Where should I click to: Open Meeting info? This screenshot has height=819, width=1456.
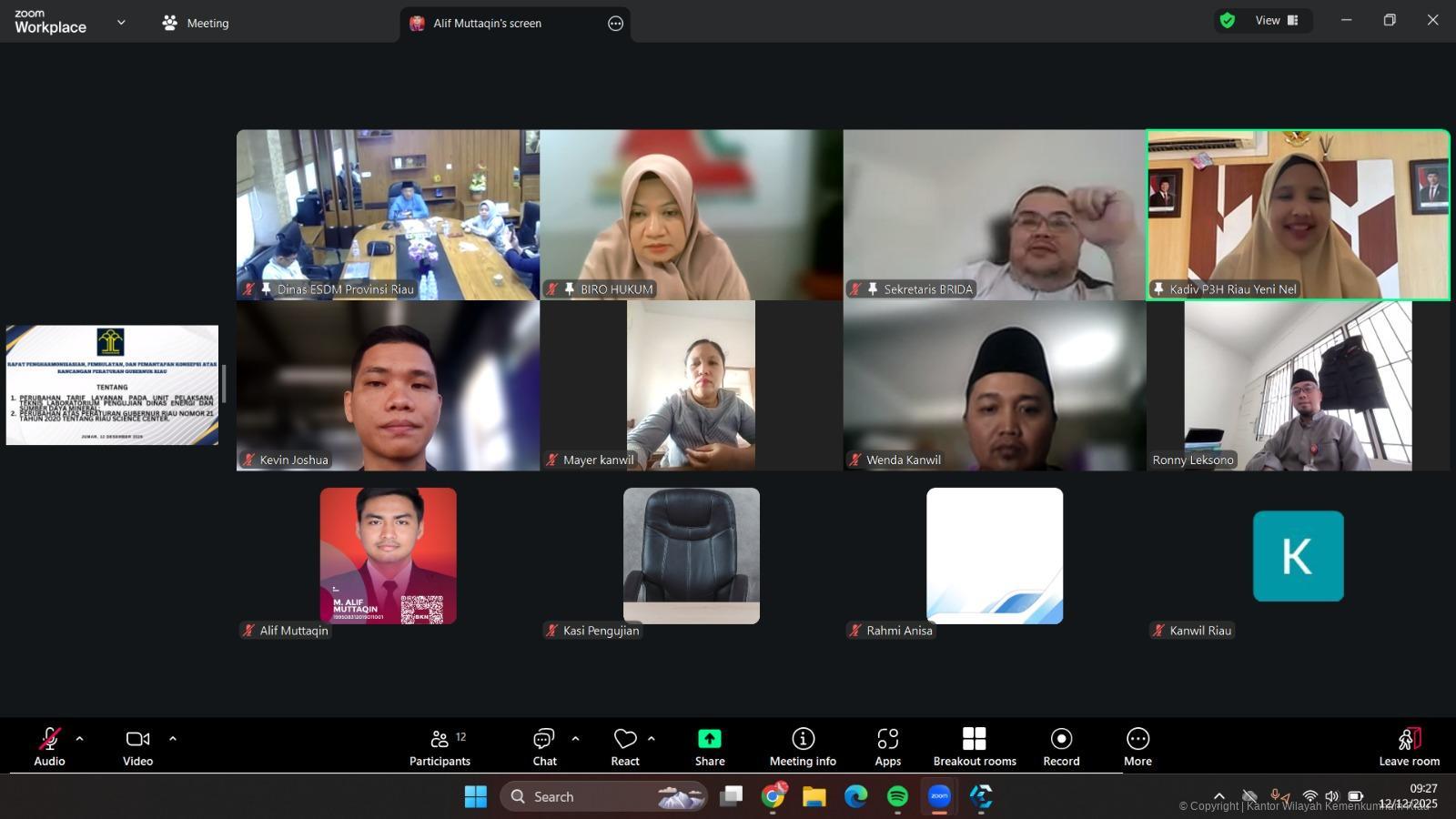tap(803, 746)
